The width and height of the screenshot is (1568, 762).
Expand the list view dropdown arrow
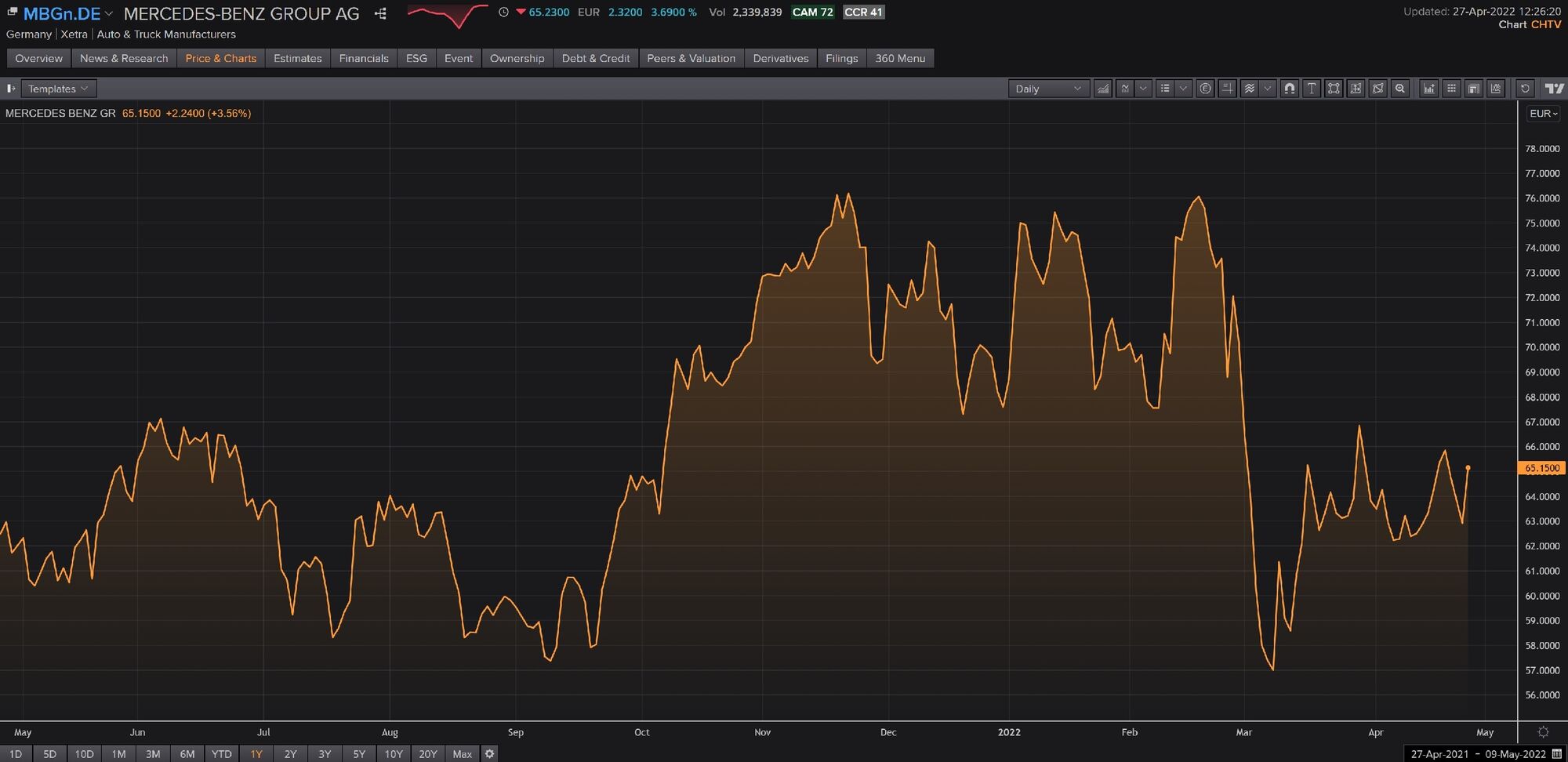click(x=1183, y=89)
